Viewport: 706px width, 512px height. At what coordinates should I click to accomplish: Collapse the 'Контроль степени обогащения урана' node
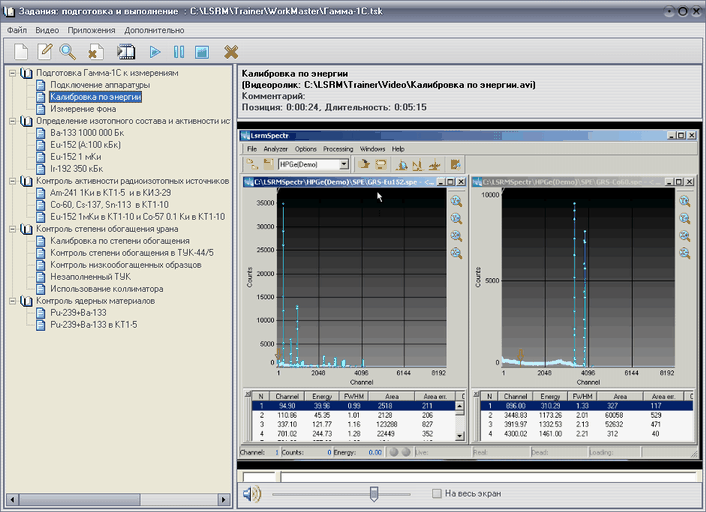tap(12, 229)
